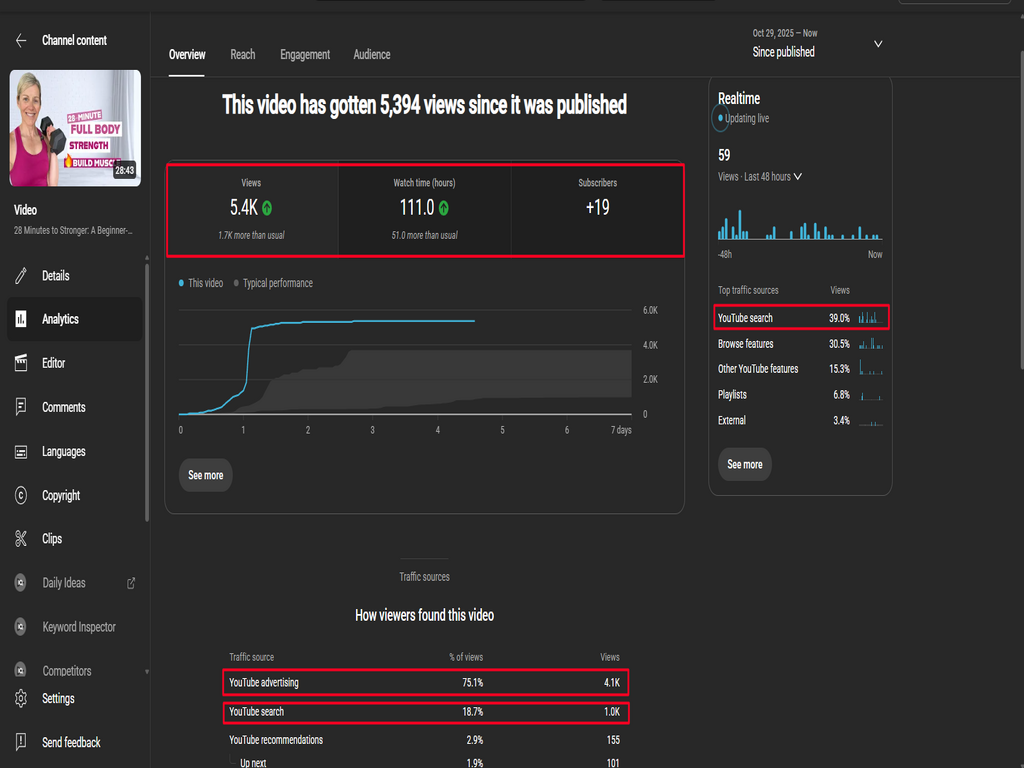The image size is (1024, 768).
Task: Open the Send feedback link
Action: pos(71,743)
